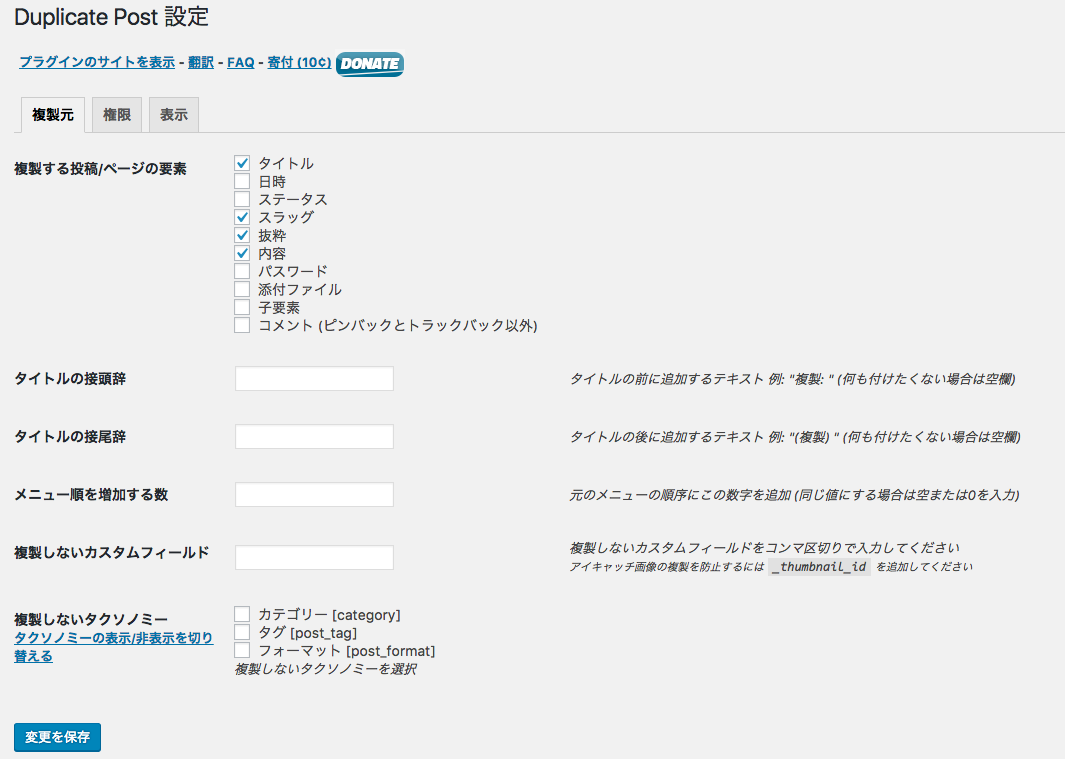Click the 翻訳 link
This screenshot has width=1065, height=759.
tap(201, 62)
